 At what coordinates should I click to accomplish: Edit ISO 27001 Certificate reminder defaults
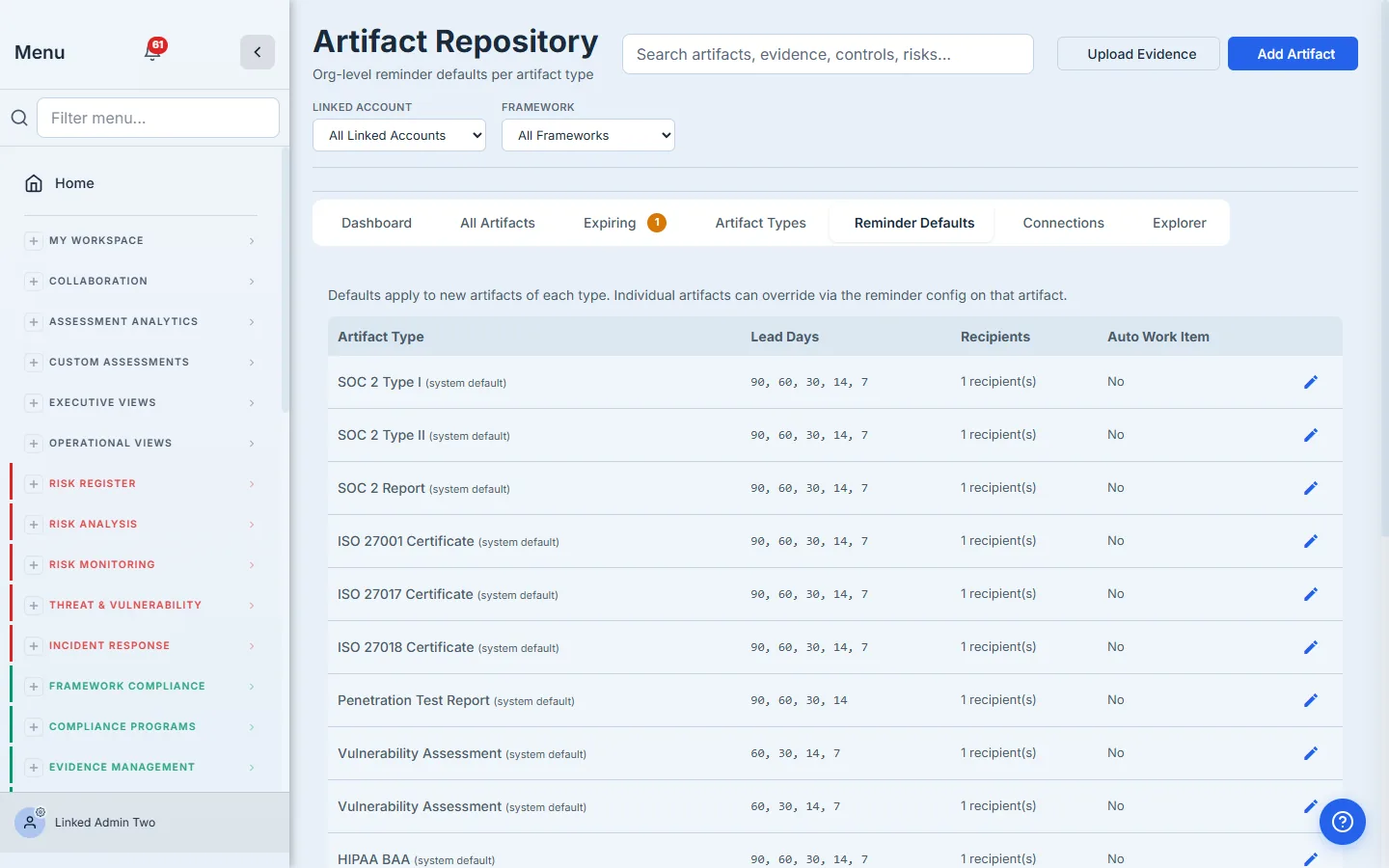1311,541
